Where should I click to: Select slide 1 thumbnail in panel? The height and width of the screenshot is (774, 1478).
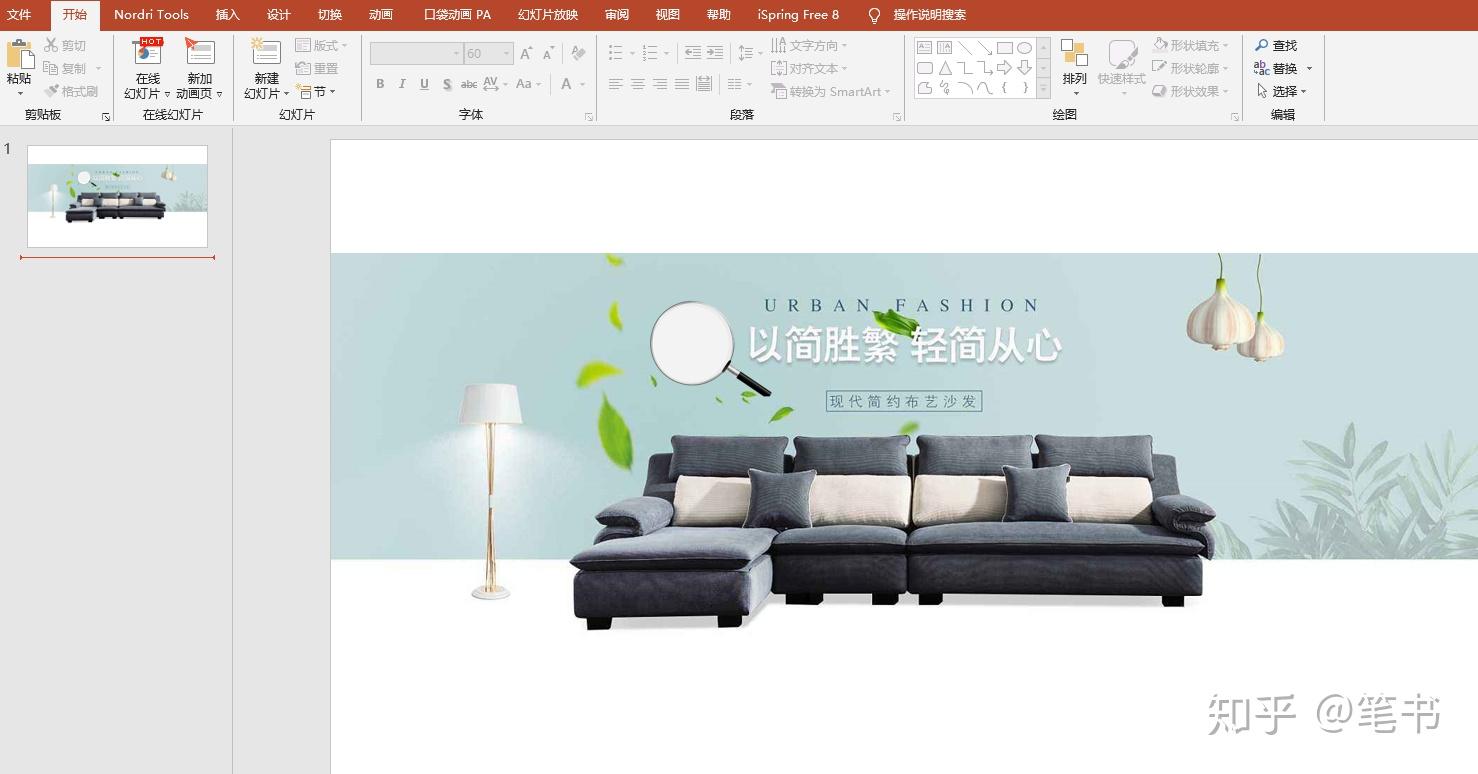(117, 196)
